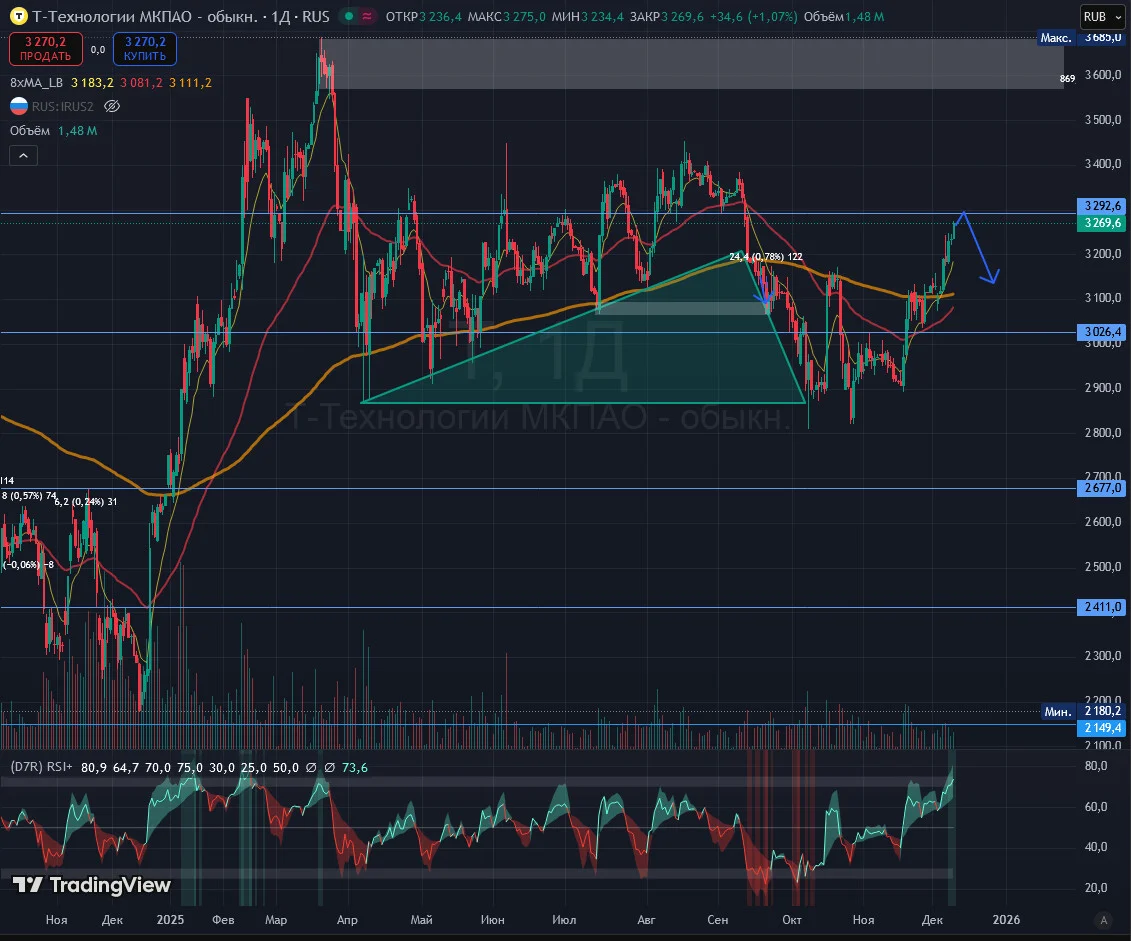This screenshot has width=1131, height=941.
Task: Click the Авг label on time axis
Action: click(646, 919)
